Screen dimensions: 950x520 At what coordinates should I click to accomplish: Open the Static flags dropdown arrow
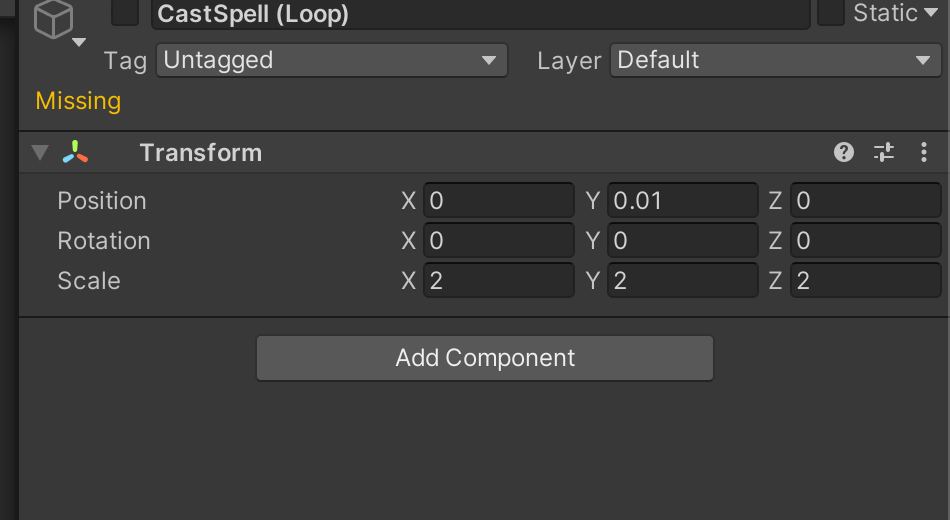pos(931,12)
